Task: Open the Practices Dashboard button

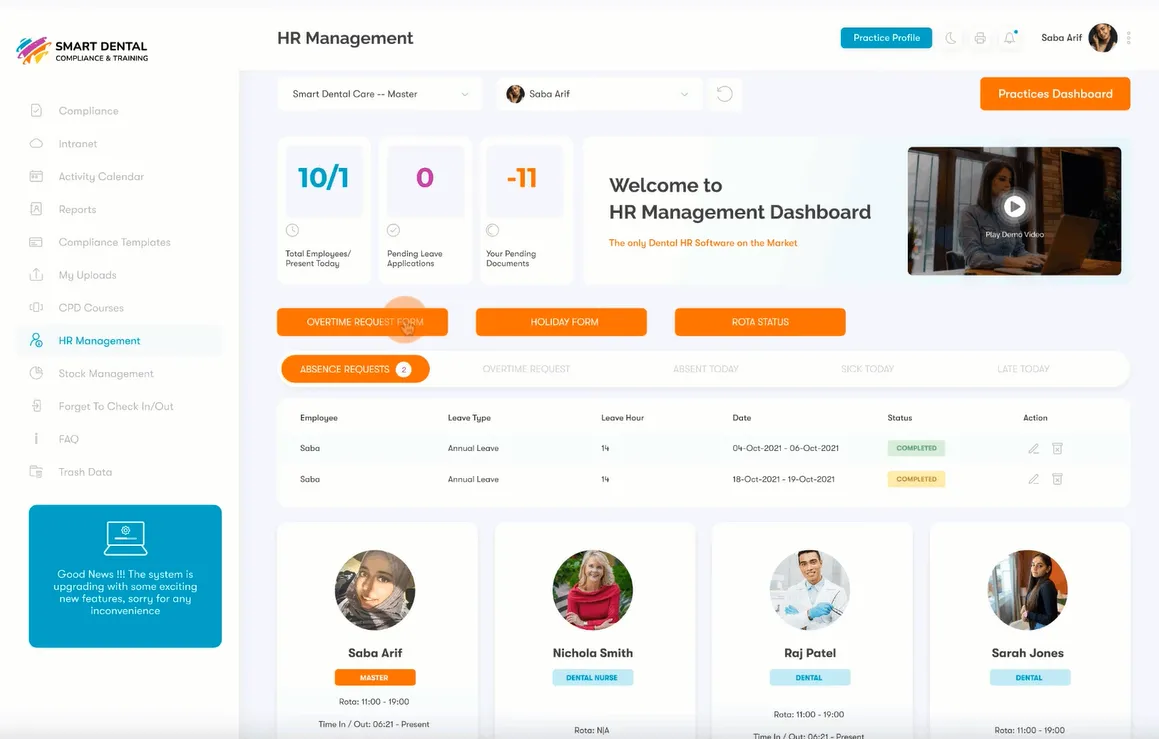Action: (x=1055, y=94)
